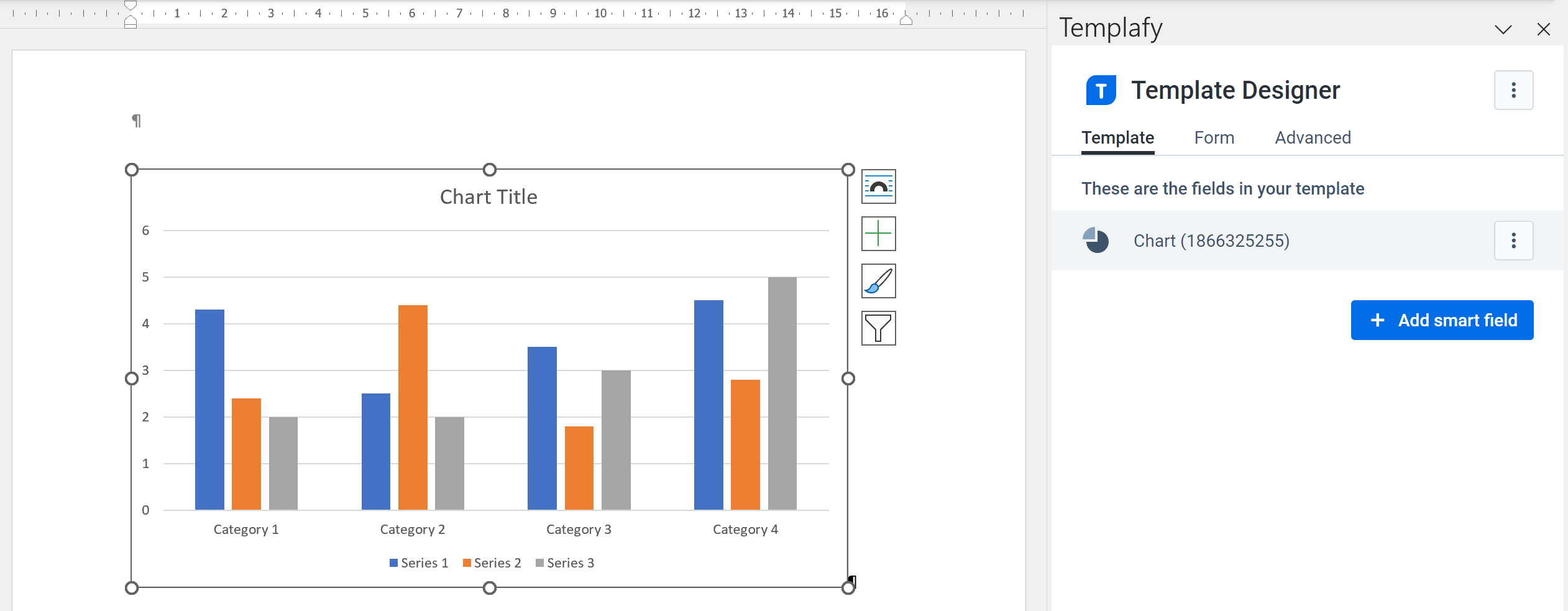Viewport: 1568px width, 611px height.
Task: Close the Templafy pane
Action: [1544, 29]
